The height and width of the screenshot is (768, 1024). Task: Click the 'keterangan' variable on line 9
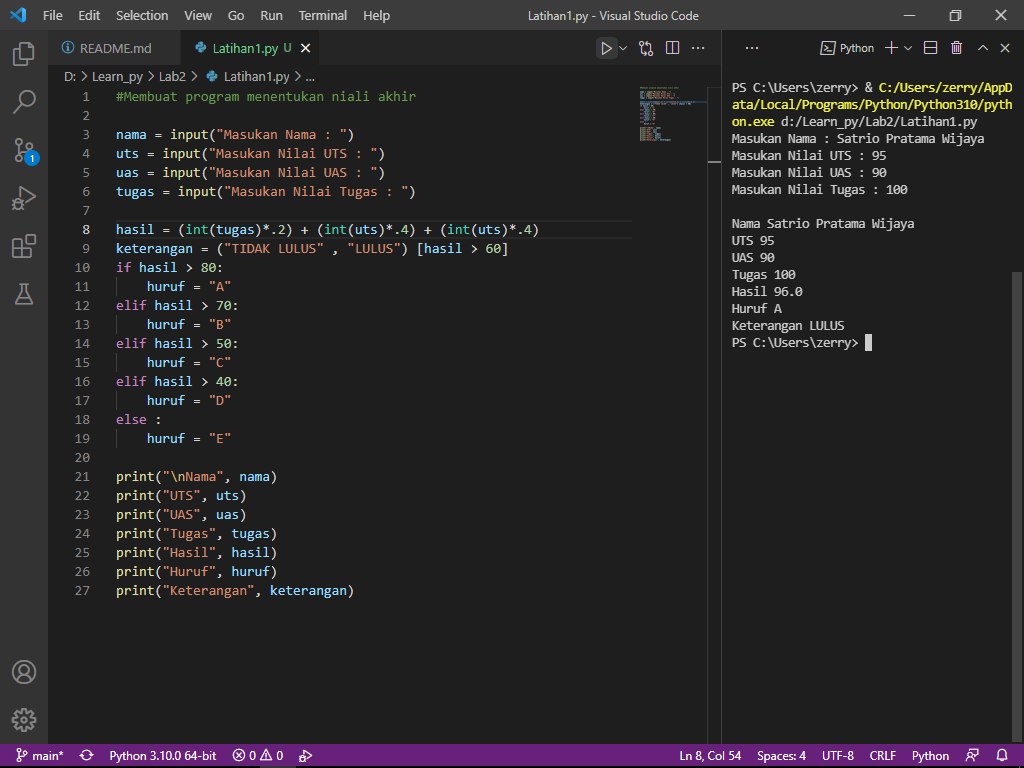pos(154,249)
